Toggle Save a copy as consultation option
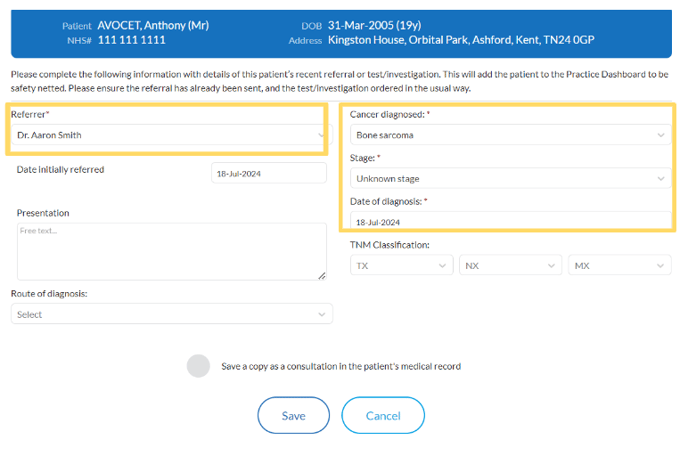688x456 pixels. (198, 366)
